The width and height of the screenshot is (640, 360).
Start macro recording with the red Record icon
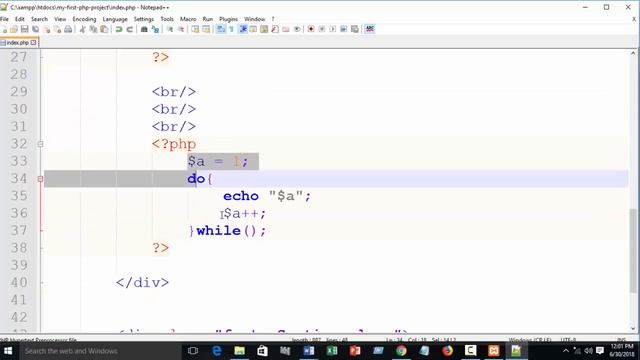pos(311,29)
